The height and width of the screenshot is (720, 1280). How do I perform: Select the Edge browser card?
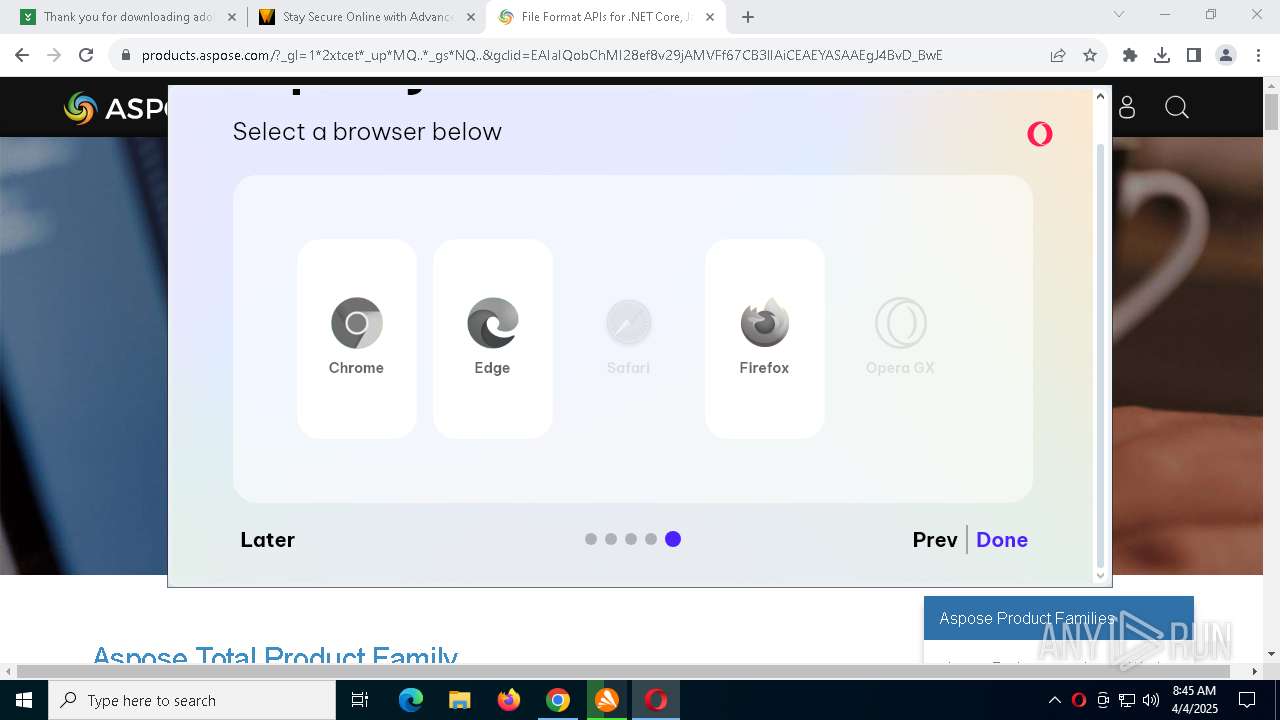(x=493, y=338)
